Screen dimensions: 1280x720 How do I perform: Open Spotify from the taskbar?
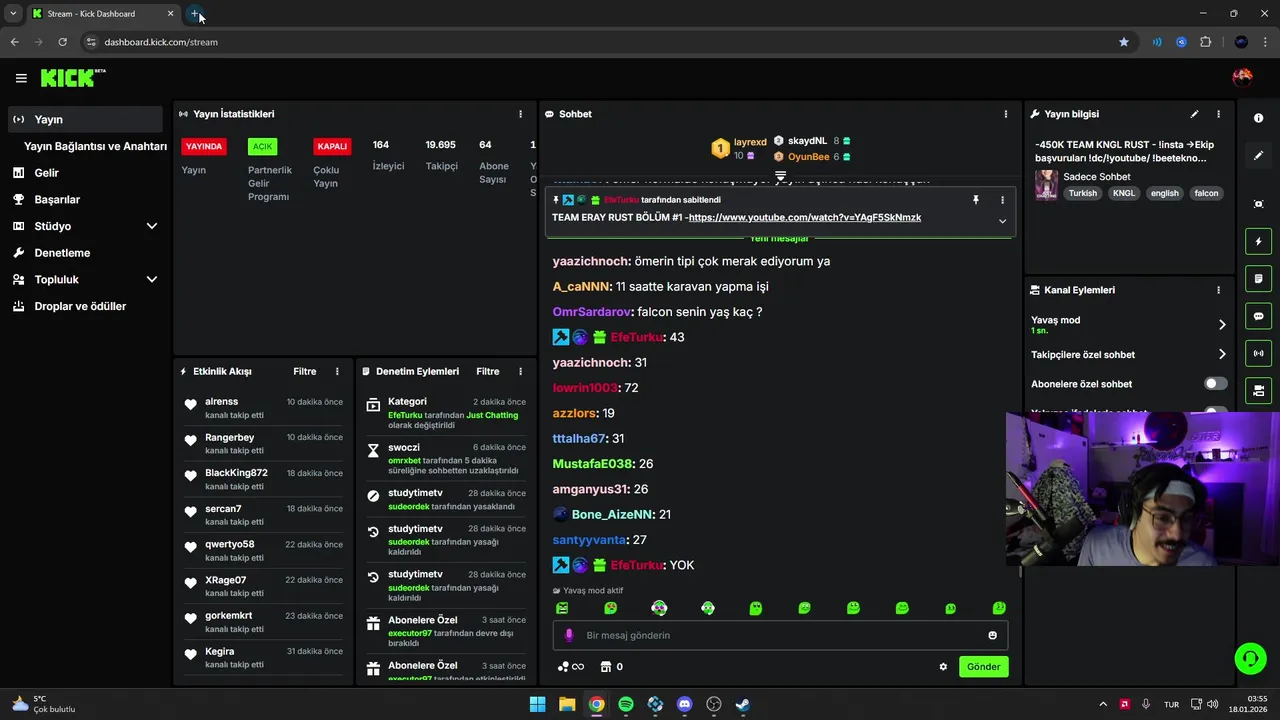click(626, 704)
